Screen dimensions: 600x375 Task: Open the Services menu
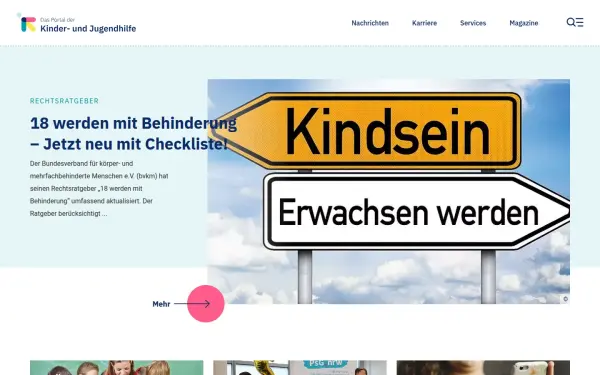[473, 23]
